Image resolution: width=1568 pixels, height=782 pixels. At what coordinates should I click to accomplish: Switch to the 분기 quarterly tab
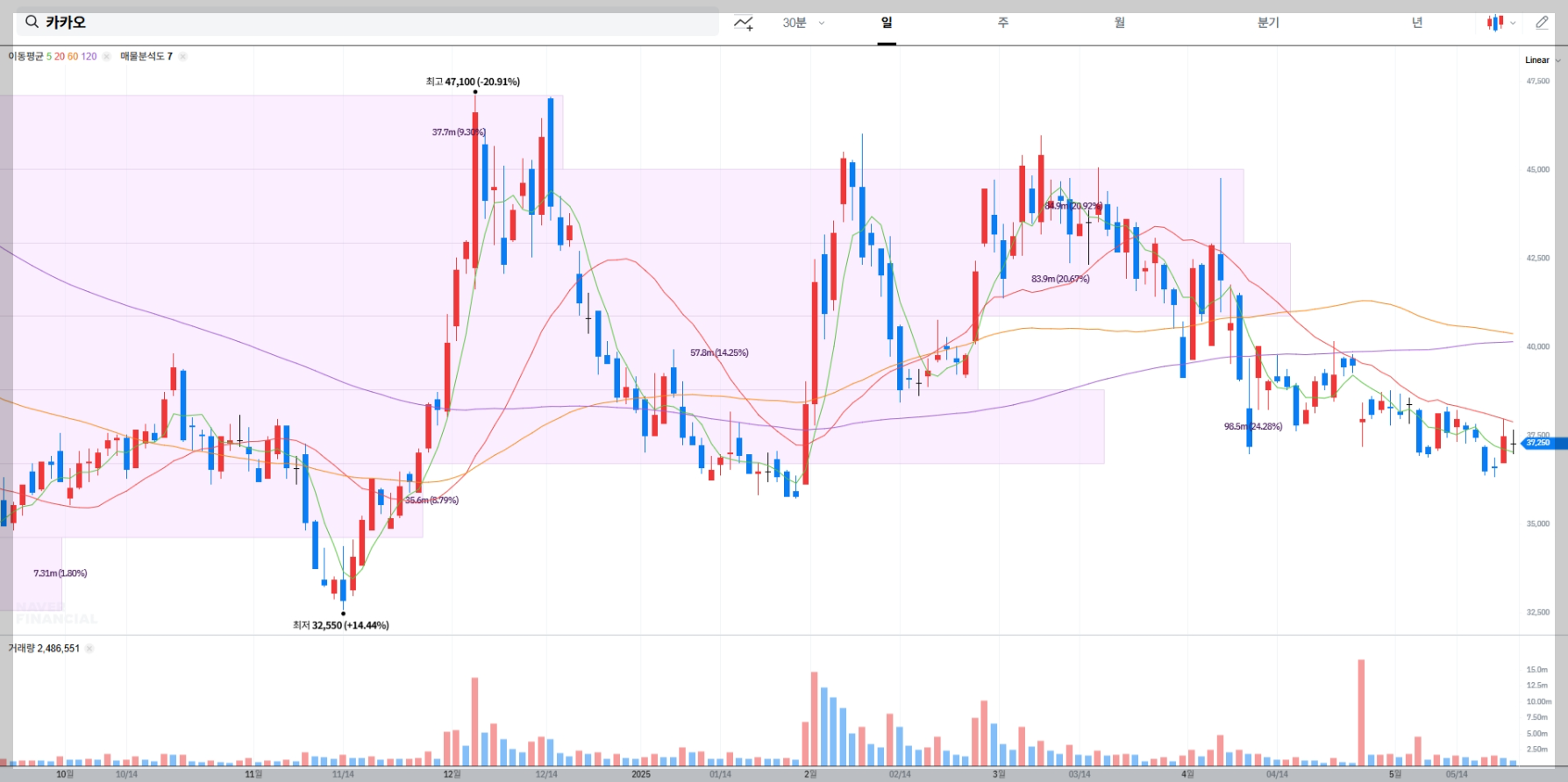point(1268,23)
